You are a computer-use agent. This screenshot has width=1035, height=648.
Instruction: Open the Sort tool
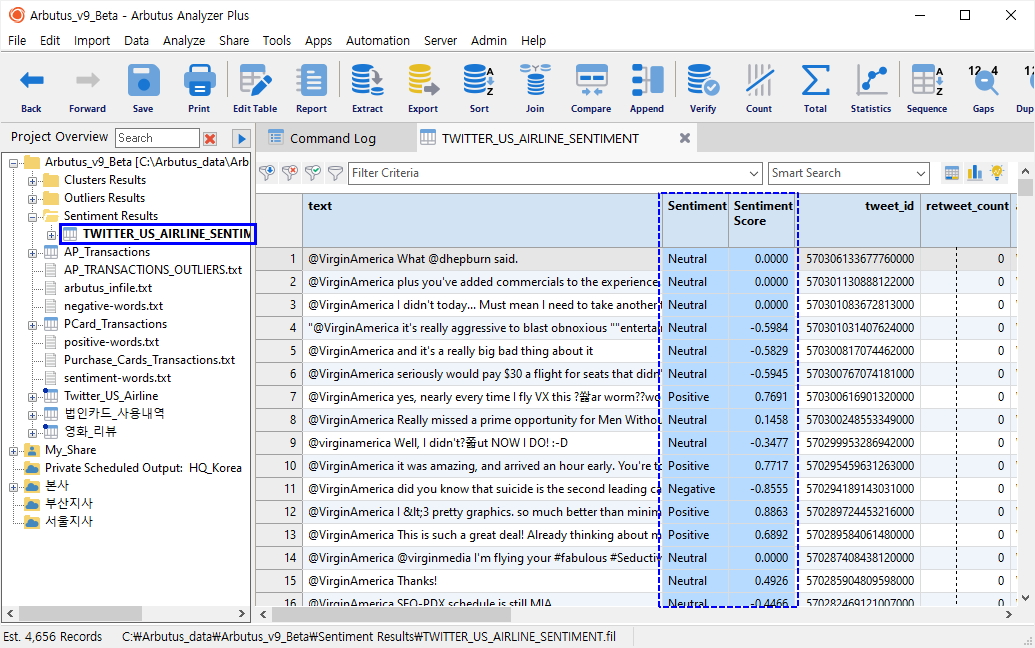coord(479,88)
